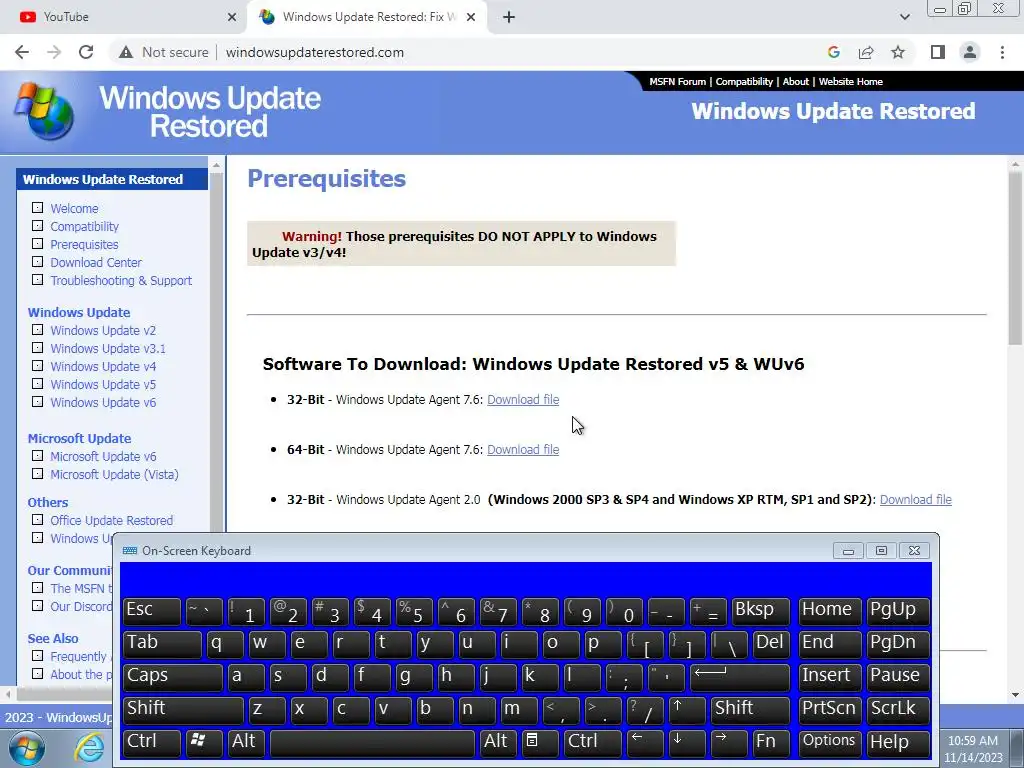Click the left arrow key on on-screen keyboard

click(645, 742)
